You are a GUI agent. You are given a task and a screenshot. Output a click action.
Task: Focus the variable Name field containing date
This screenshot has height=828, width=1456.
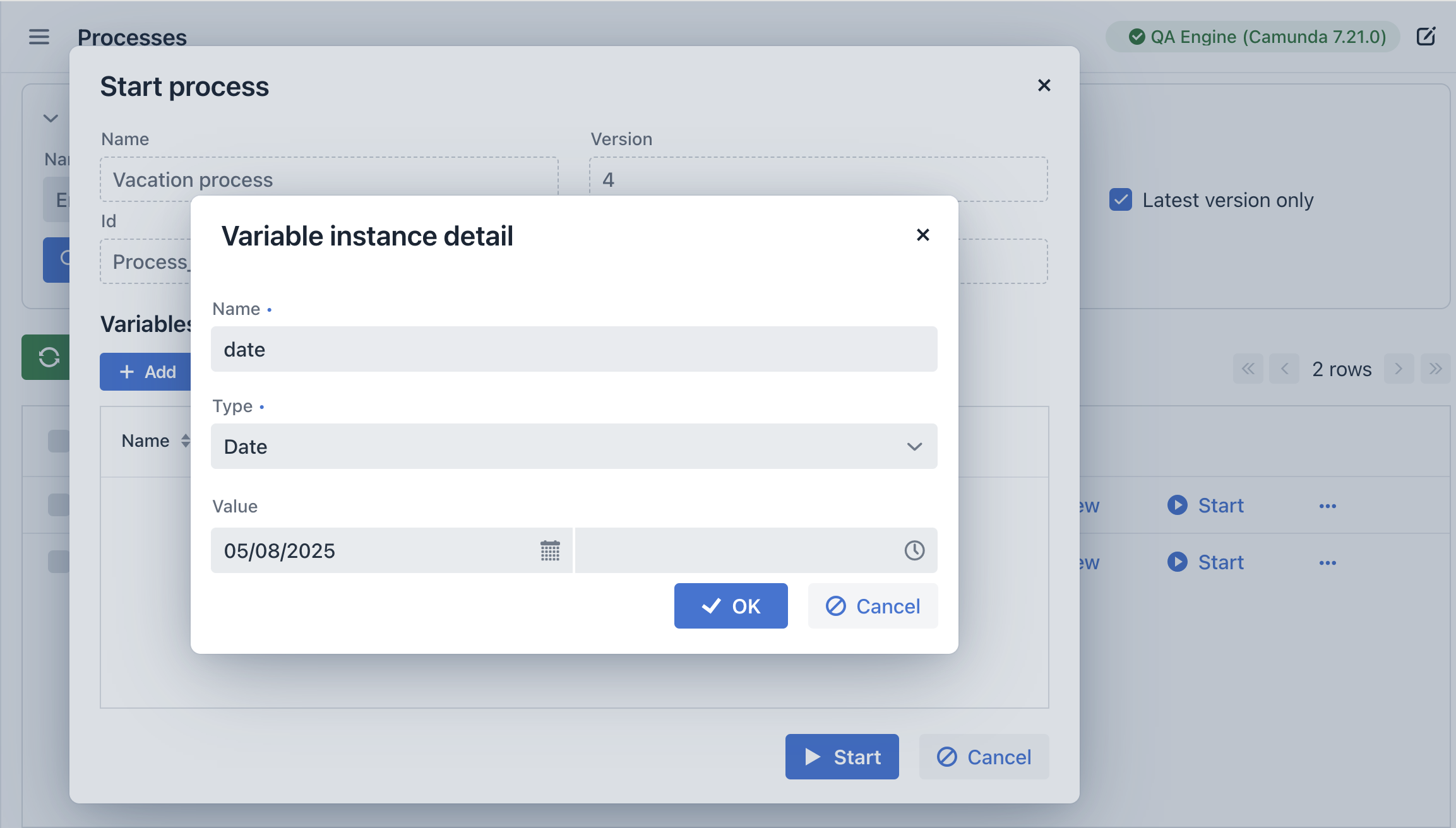click(x=574, y=349)
